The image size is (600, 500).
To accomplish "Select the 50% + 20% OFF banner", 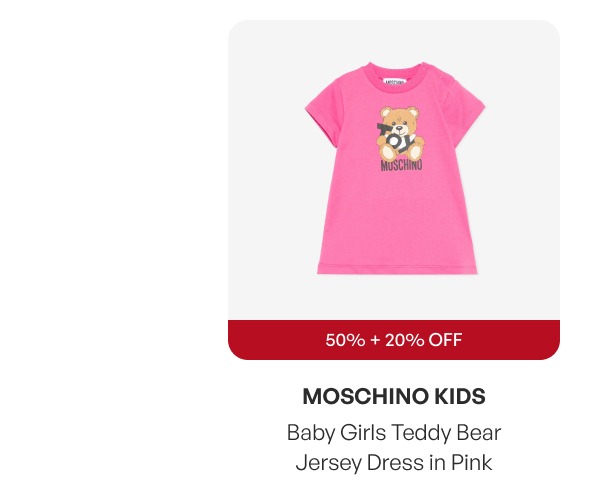I will click(394, 340).
